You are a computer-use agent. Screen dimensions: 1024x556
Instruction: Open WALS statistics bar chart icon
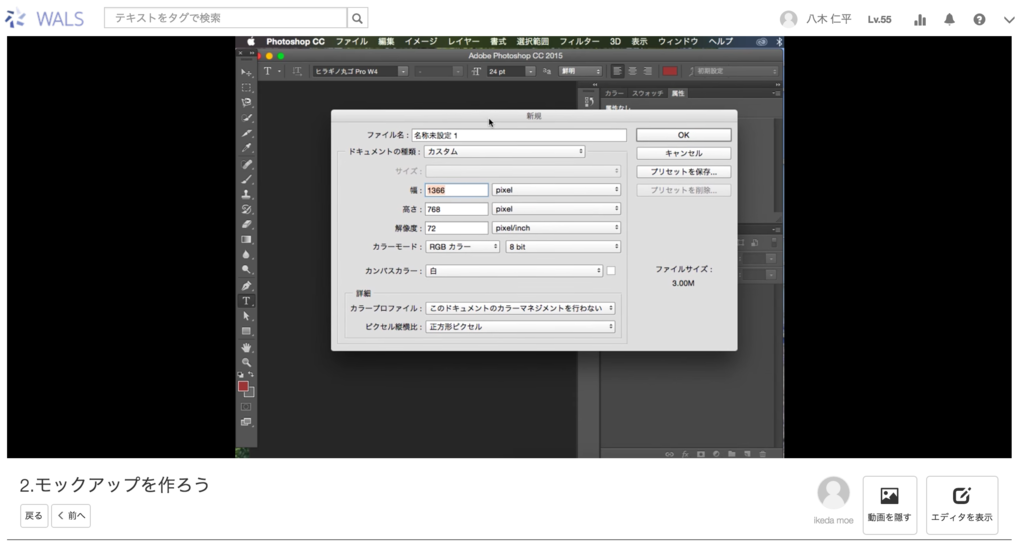(x=920, y=20)
